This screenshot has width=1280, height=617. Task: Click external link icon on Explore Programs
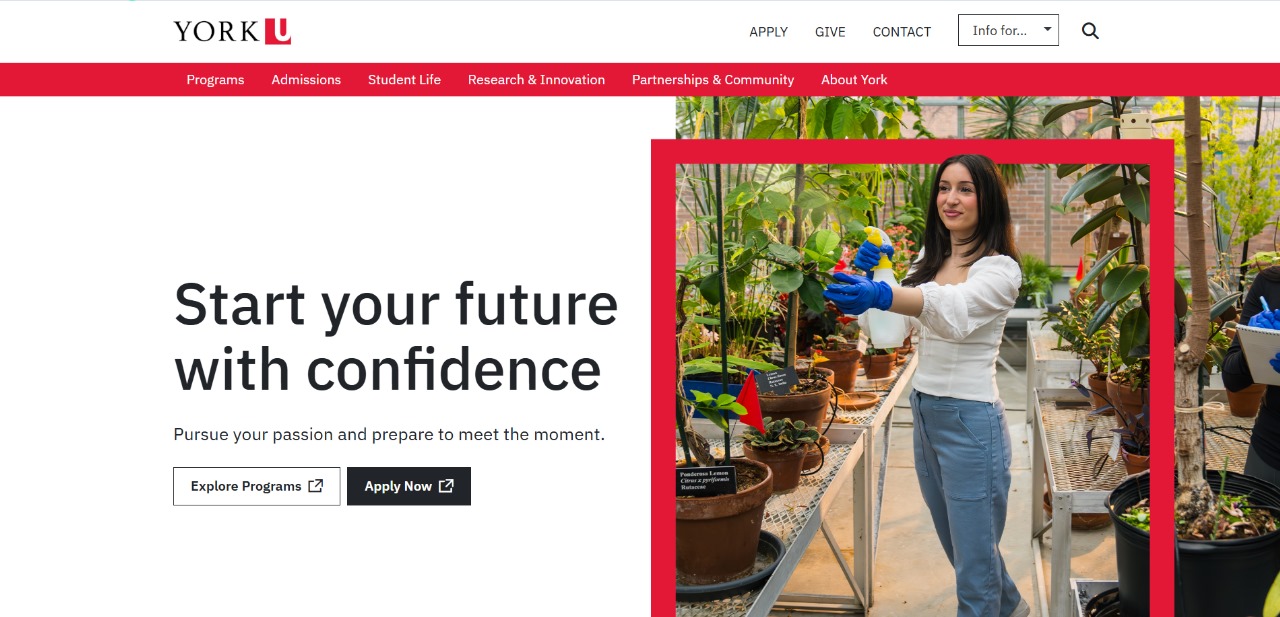click(x=316, y=486)
